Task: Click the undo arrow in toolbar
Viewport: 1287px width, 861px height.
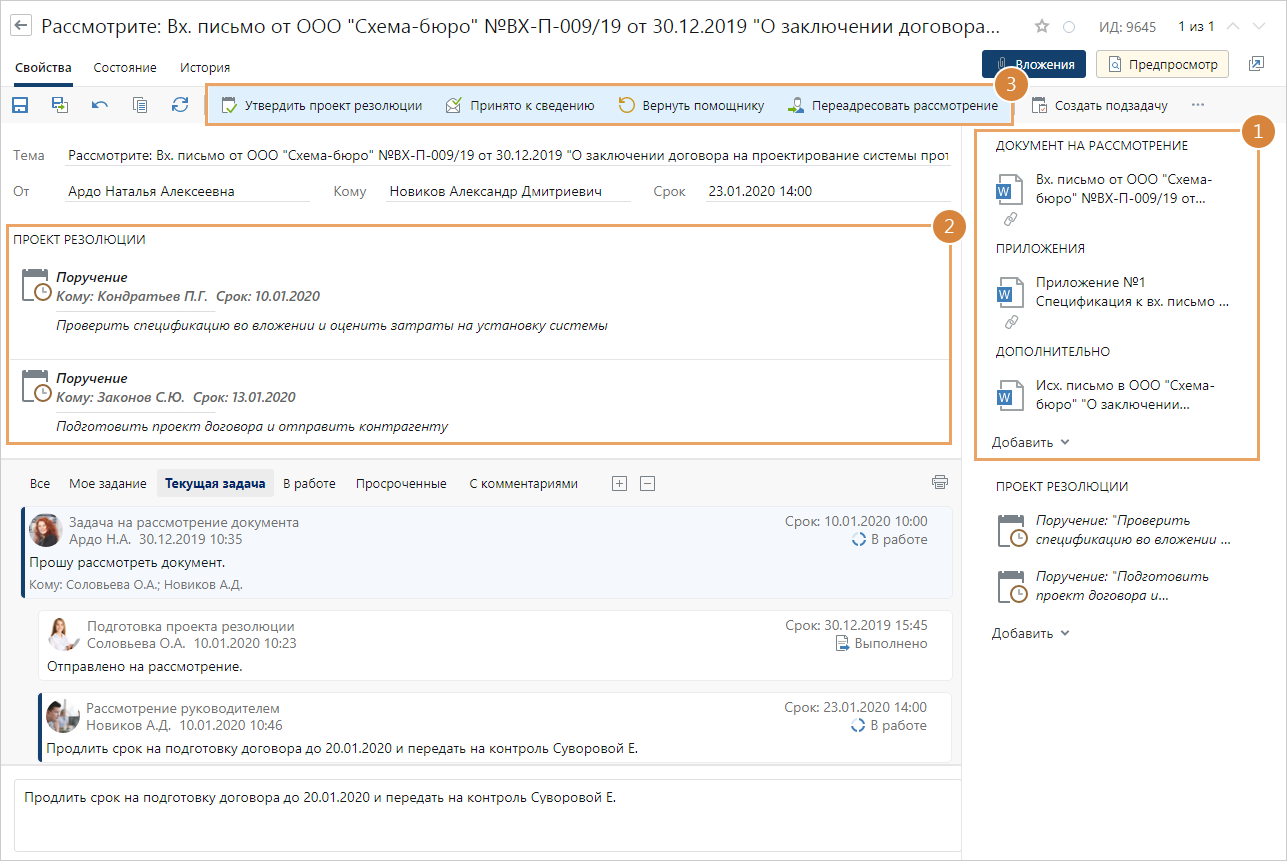Action: point(100,105)
